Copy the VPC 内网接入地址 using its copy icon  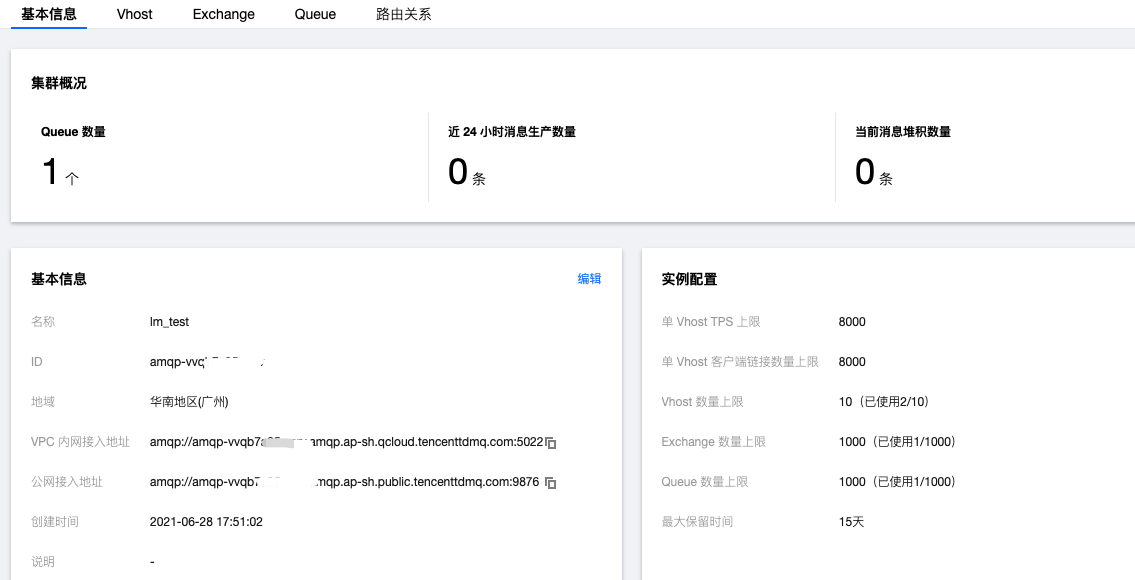coord(551,443)
